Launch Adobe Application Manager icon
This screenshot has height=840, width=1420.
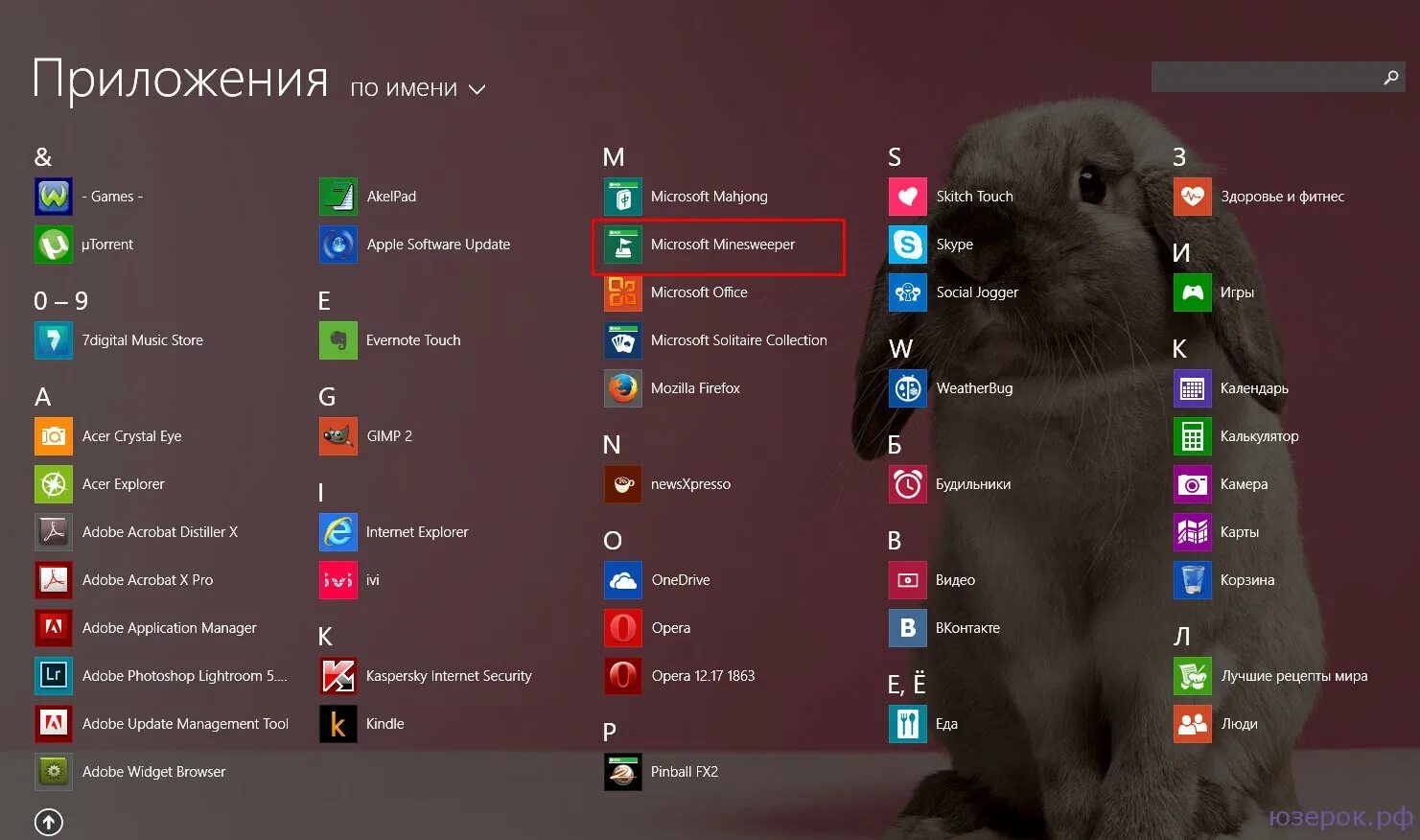pyautogui.click(x=54, y=628)
